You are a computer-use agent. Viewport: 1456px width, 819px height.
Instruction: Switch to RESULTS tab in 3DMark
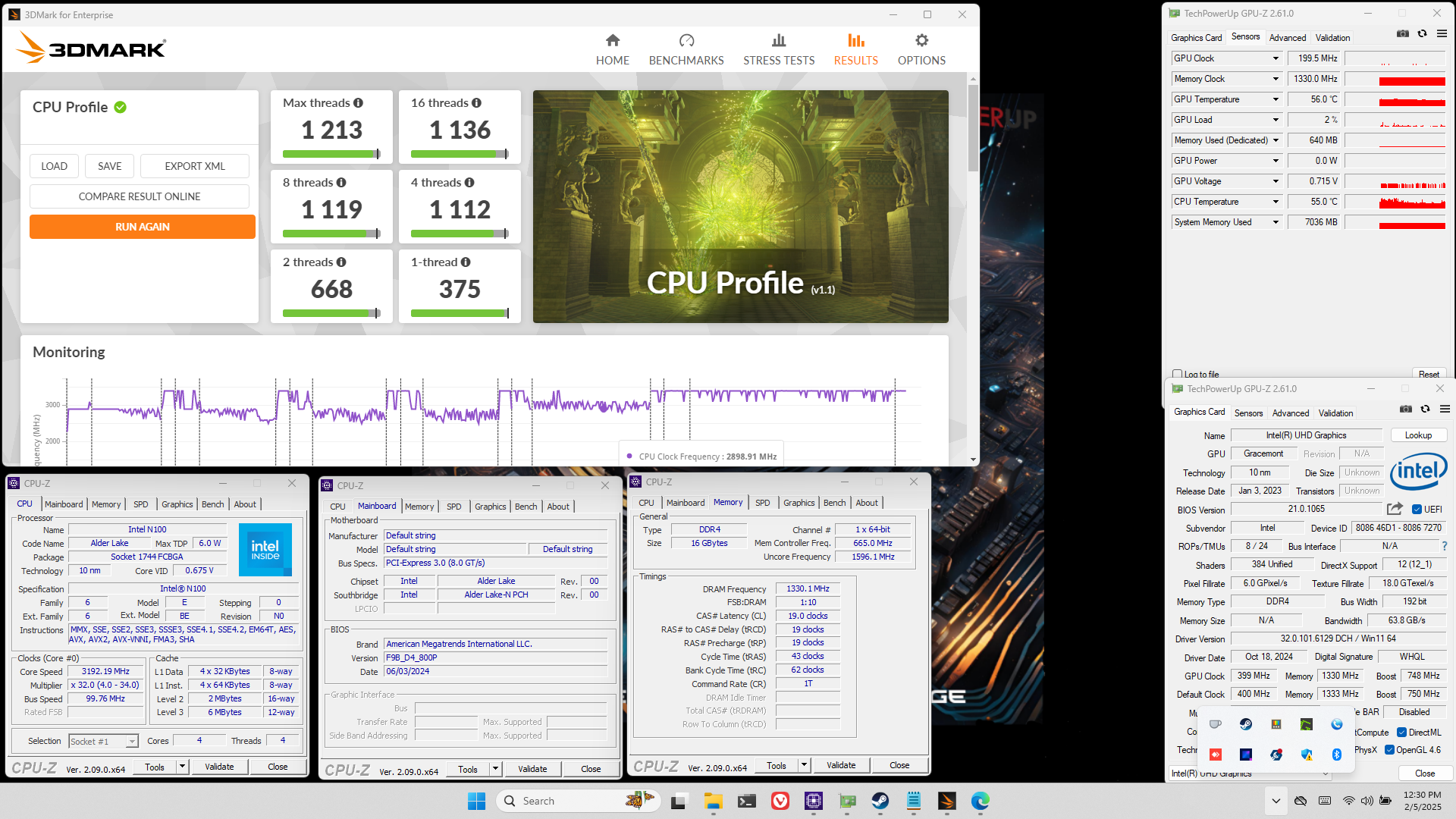855,50
